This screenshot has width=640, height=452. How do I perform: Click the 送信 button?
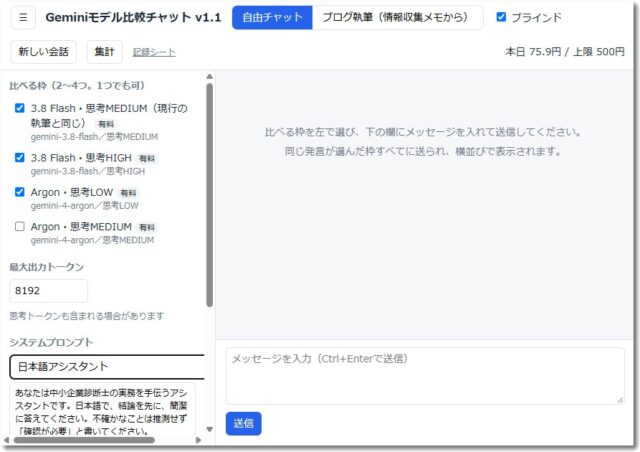click(243, 423)
